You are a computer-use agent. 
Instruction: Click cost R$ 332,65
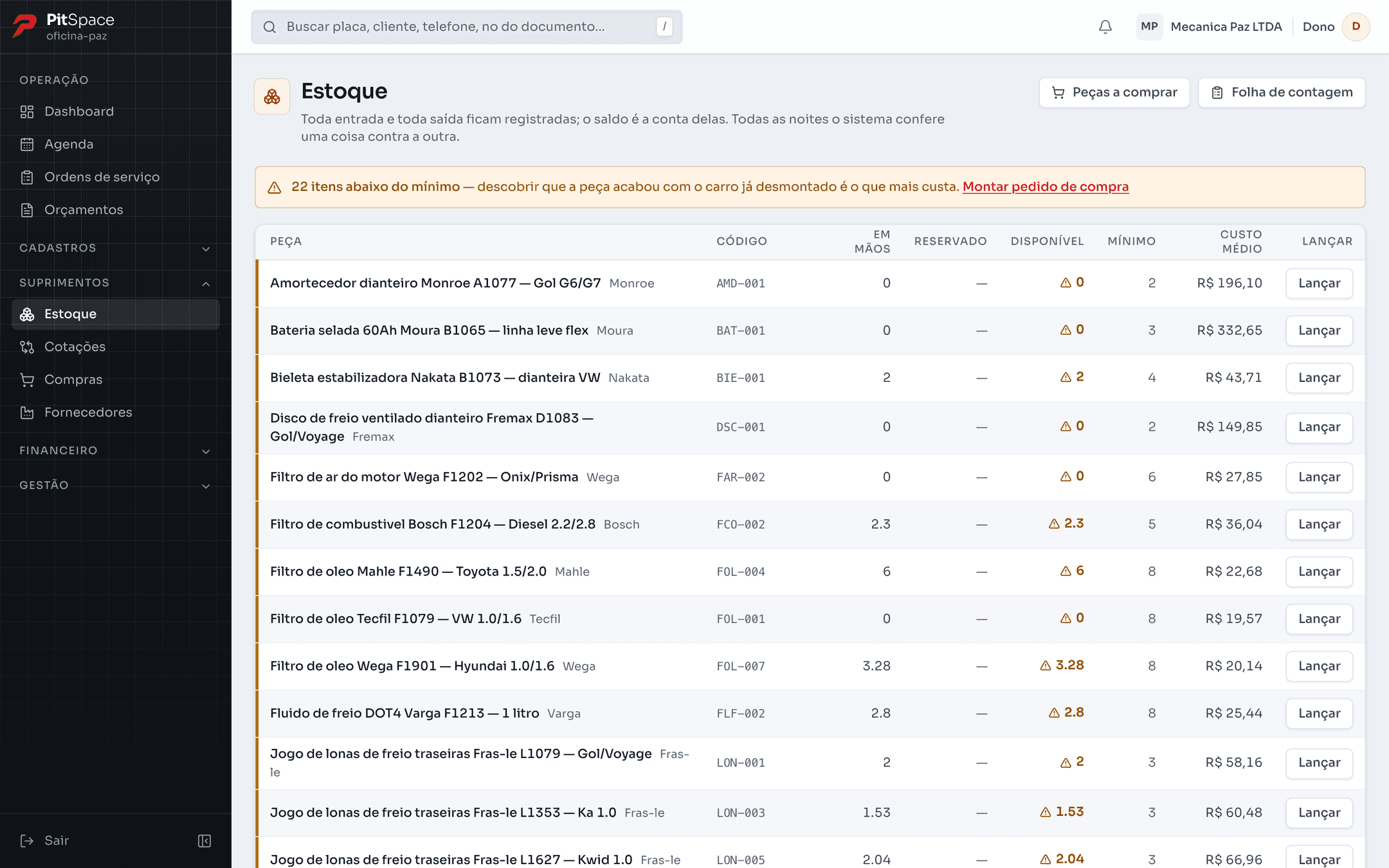pyautogui.click(x=1230, y=330)
